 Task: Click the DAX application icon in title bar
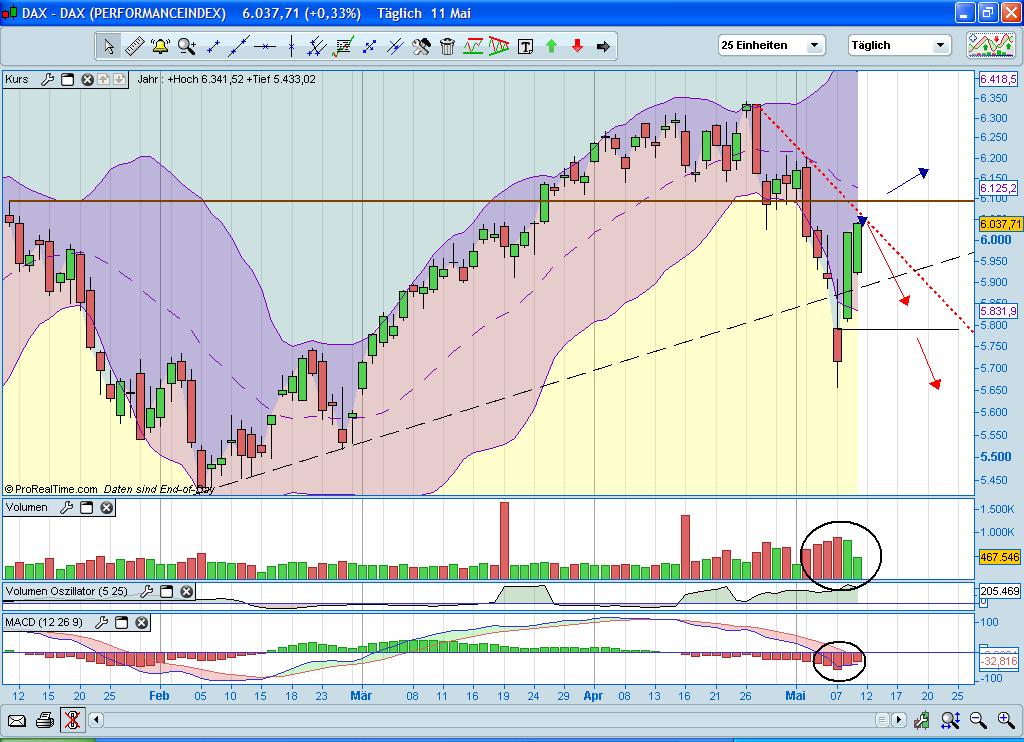(x=9, y=12)
